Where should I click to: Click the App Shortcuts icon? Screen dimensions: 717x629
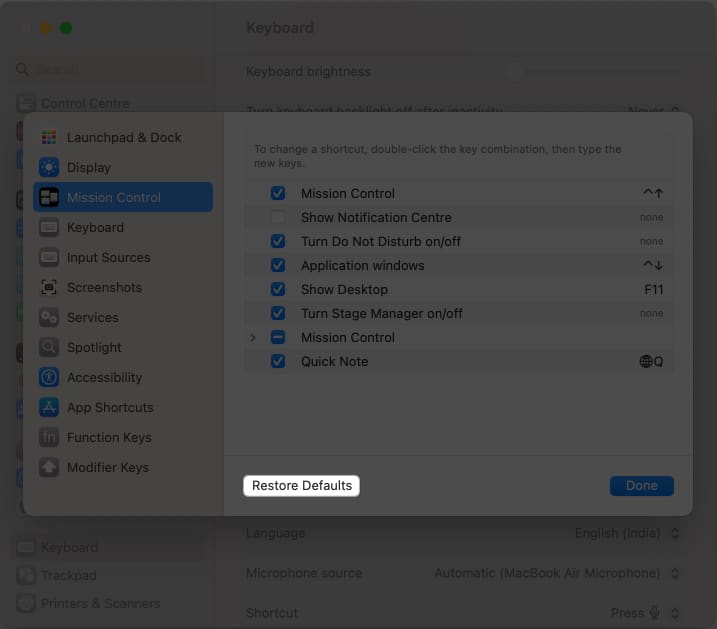(49, 407)
